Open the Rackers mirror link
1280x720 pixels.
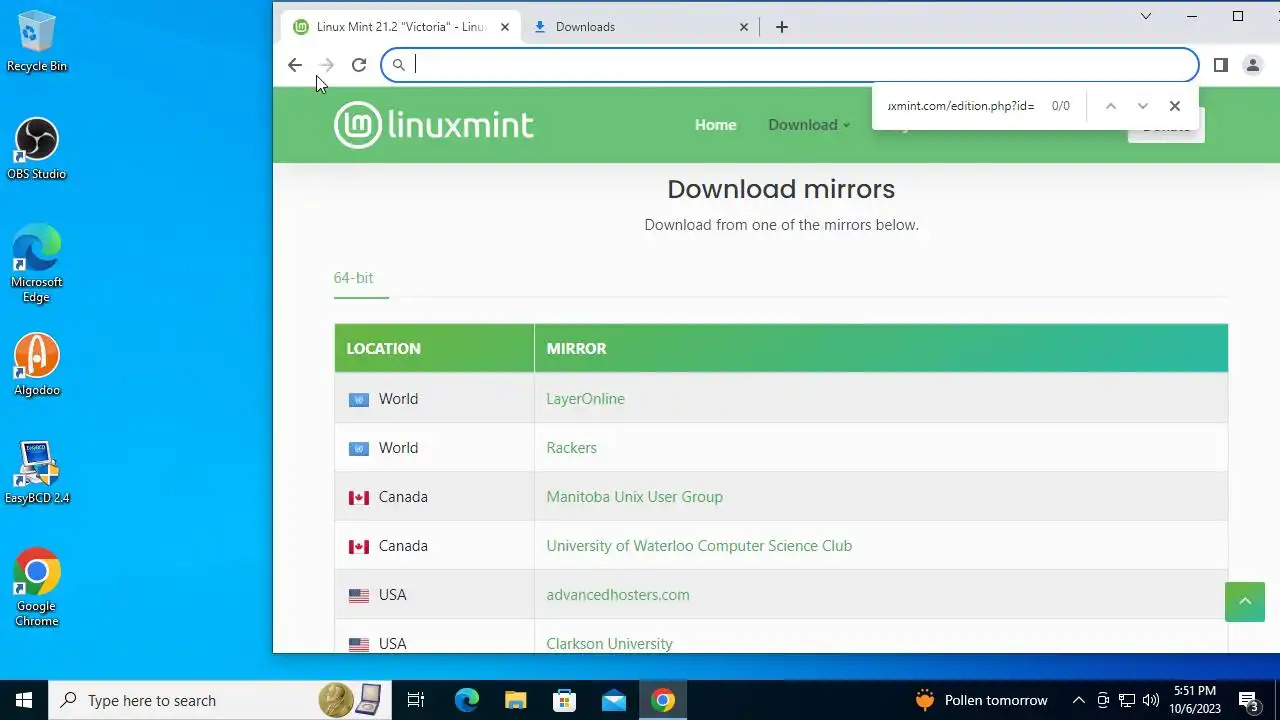pos(571,448)
